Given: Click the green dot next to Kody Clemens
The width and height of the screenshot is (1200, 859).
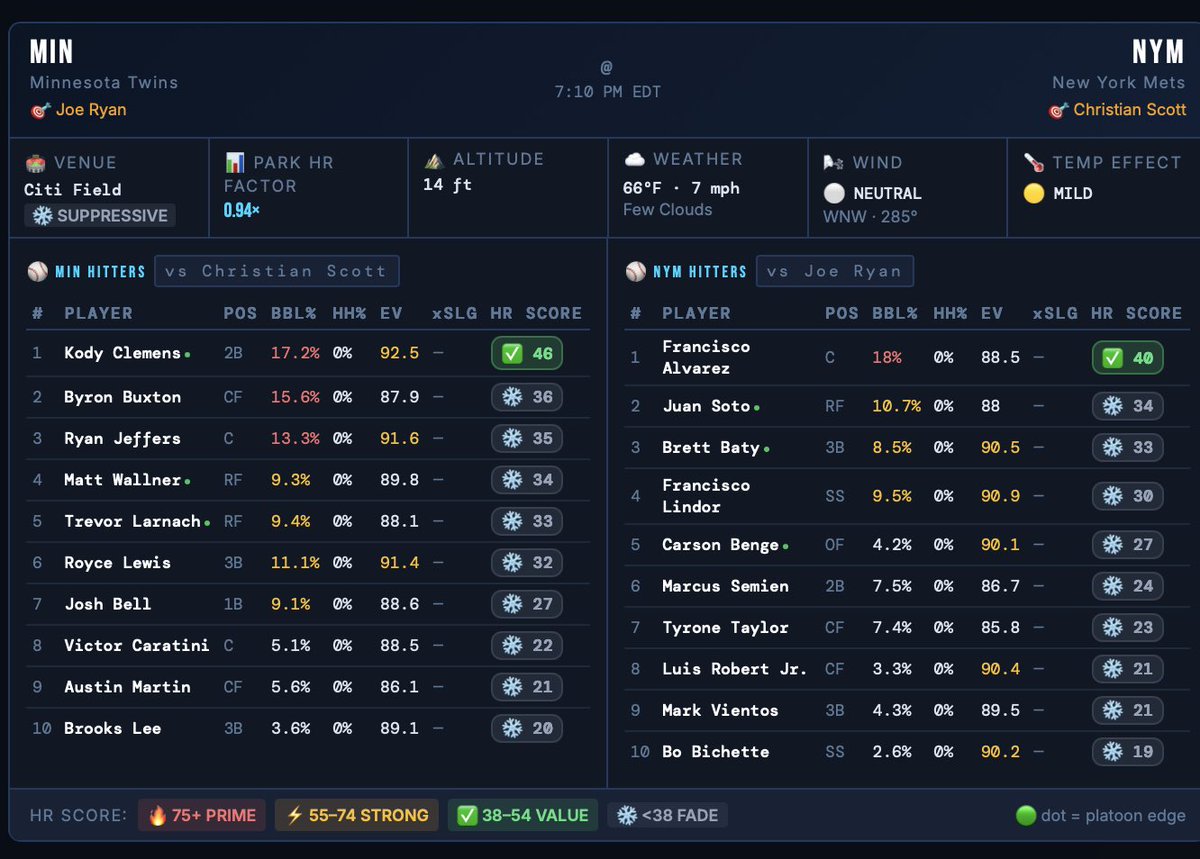Looking at the screenshot, I should pos(187,354).
